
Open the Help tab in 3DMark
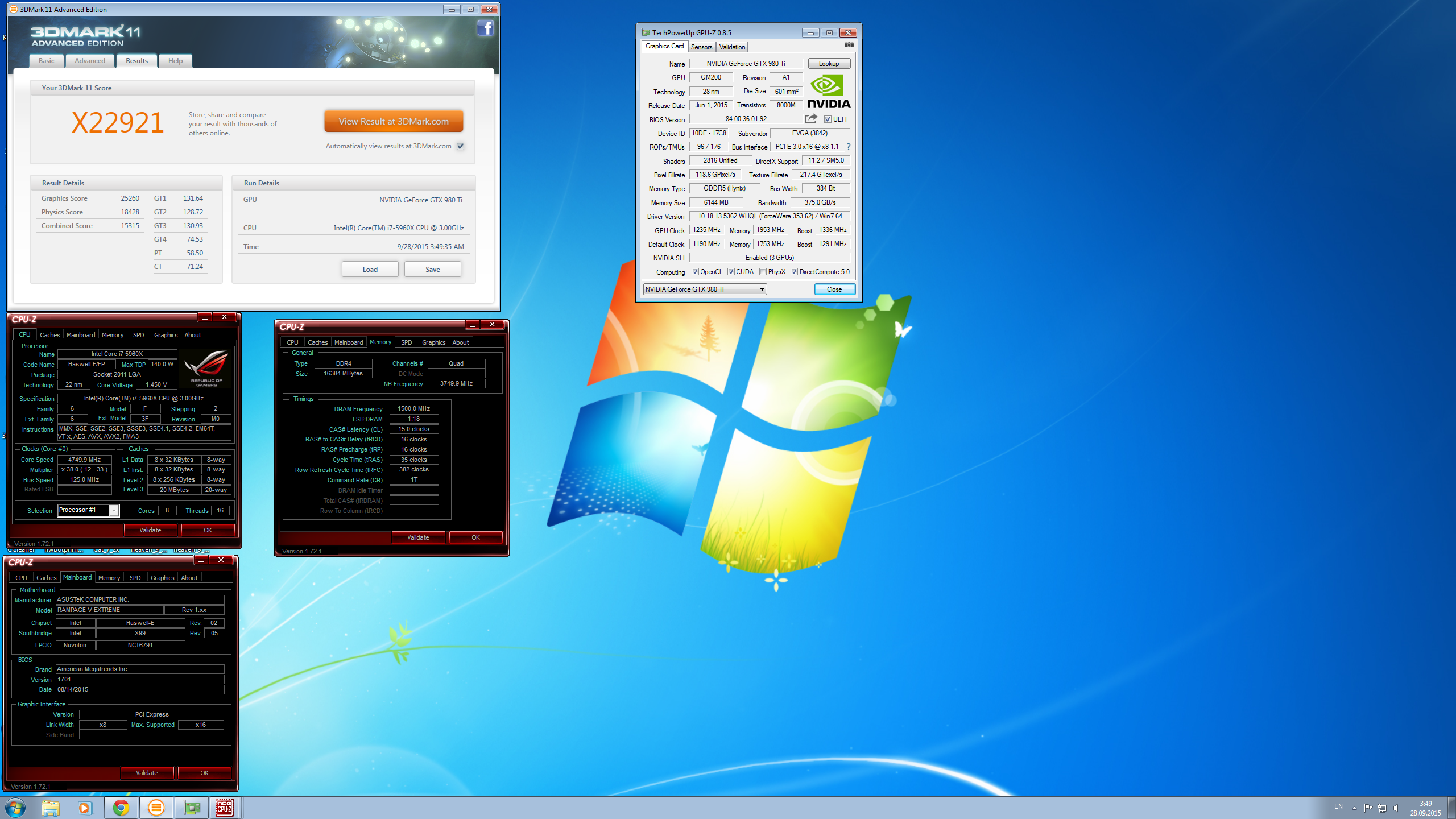coord(175,61)
